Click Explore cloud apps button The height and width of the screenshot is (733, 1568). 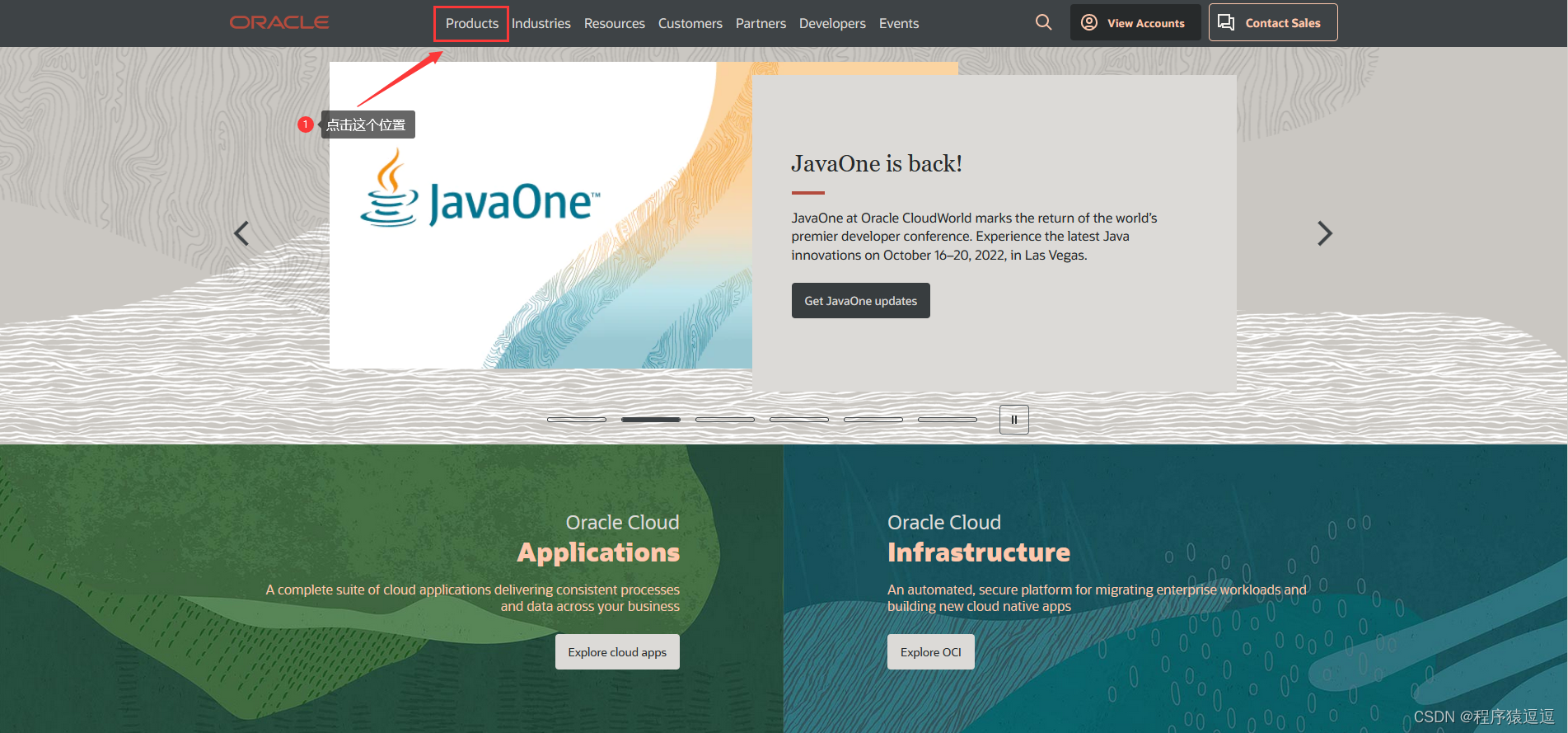617,652
